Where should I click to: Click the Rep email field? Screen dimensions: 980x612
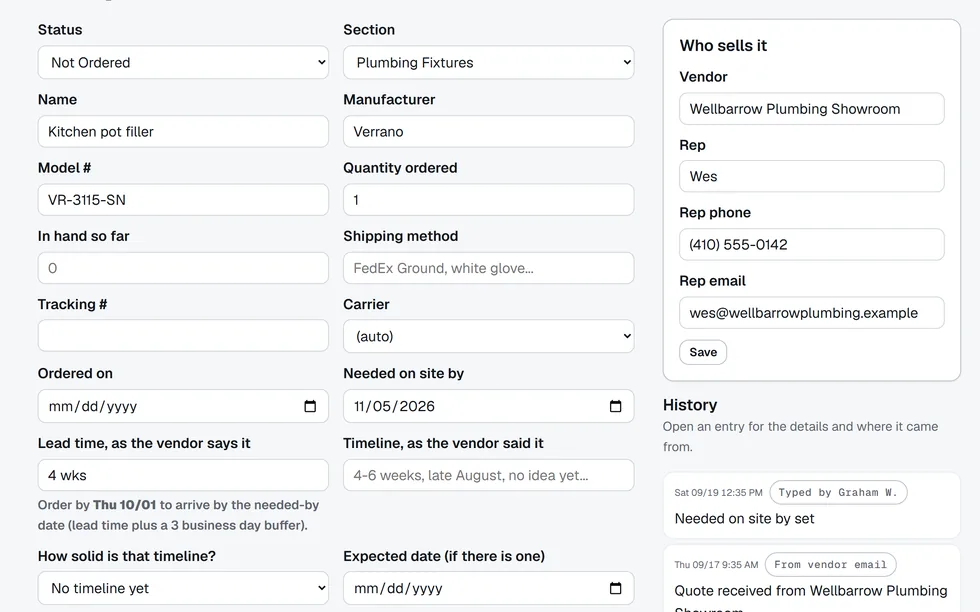(812, 313)
